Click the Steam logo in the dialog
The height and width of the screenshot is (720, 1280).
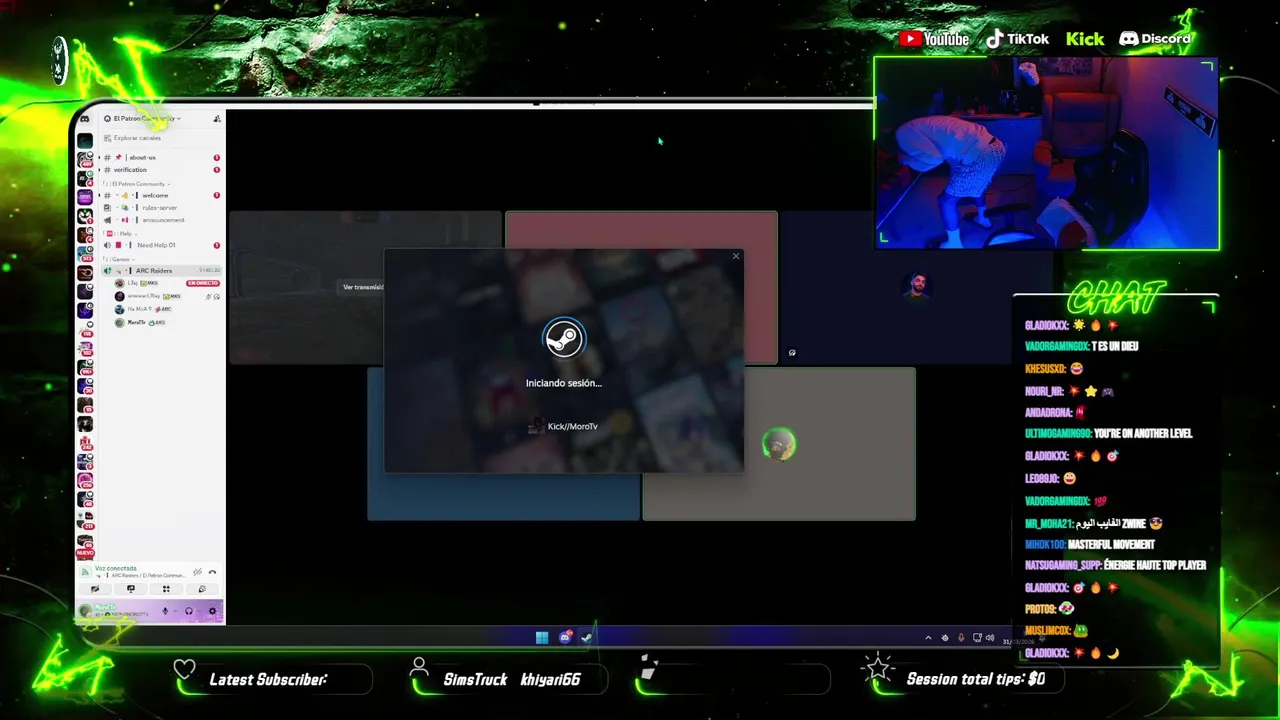pyautogui.click(x=564, y=339)
